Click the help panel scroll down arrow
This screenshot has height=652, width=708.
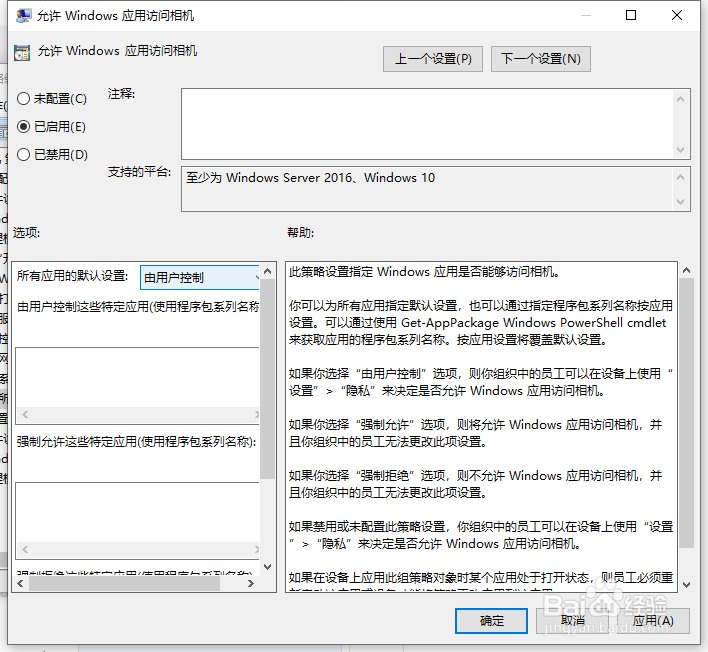[x=686, y=585]
